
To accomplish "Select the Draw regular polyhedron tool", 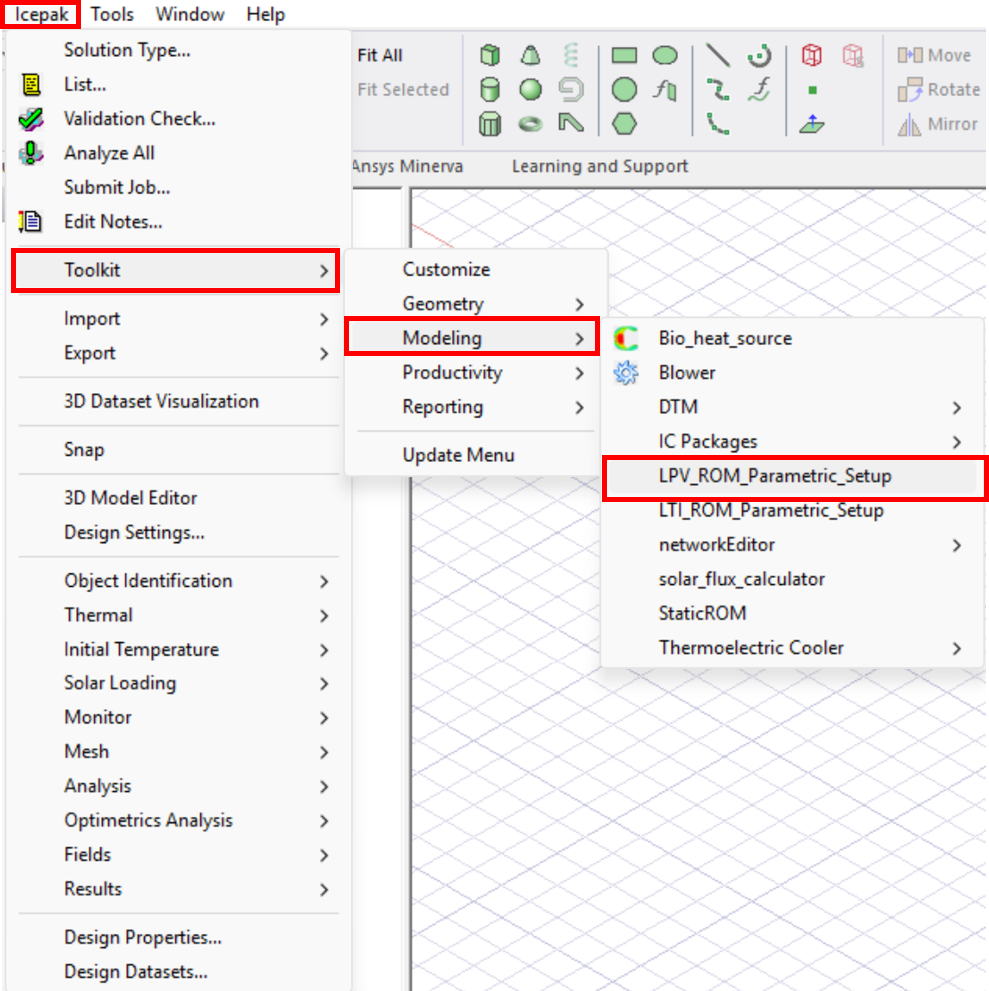I will click(490, 124).
